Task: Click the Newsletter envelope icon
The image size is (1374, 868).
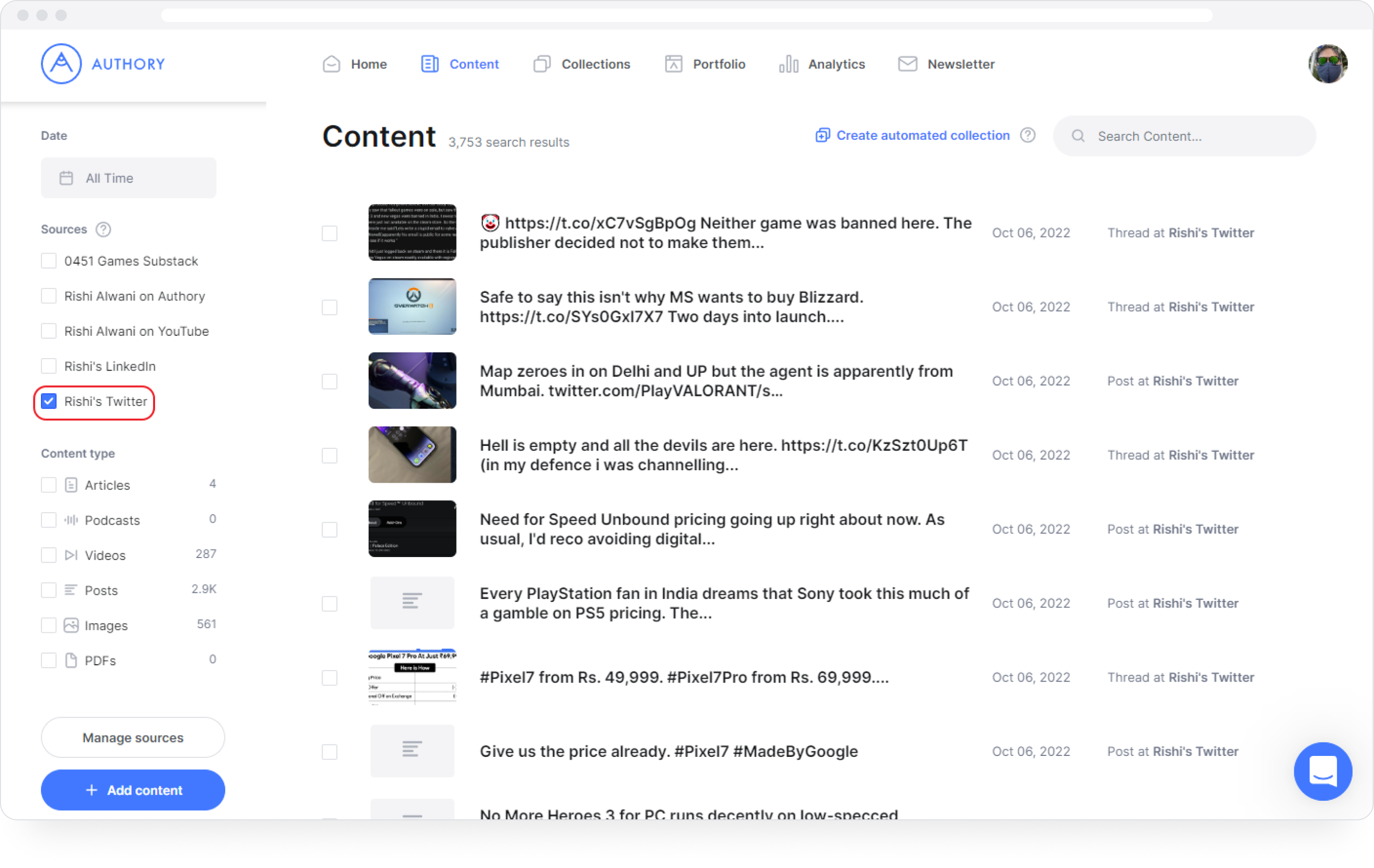Action: tap(907, 64)
